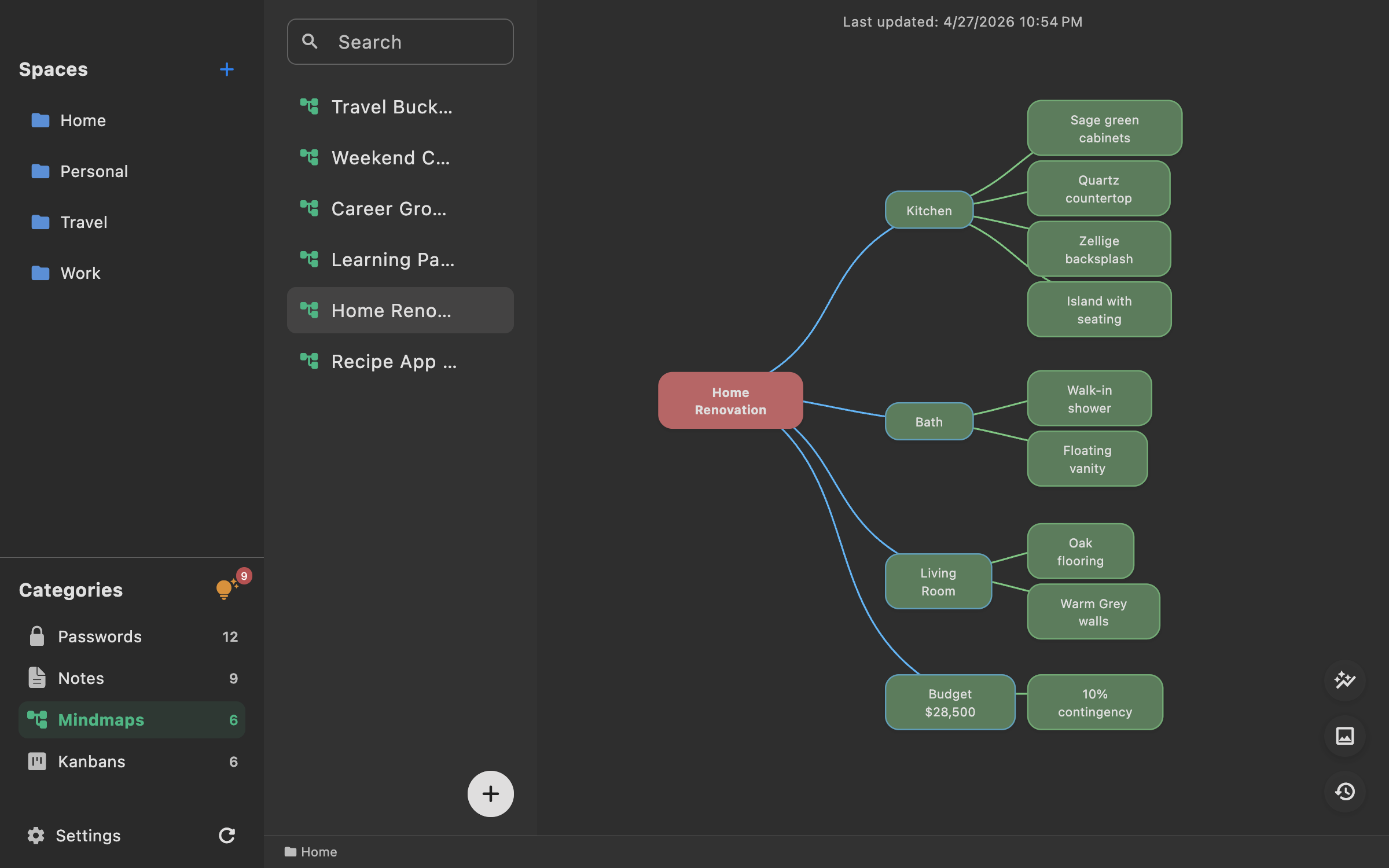
Task: Open Settings via the gear icon
Action: [36, 835]
